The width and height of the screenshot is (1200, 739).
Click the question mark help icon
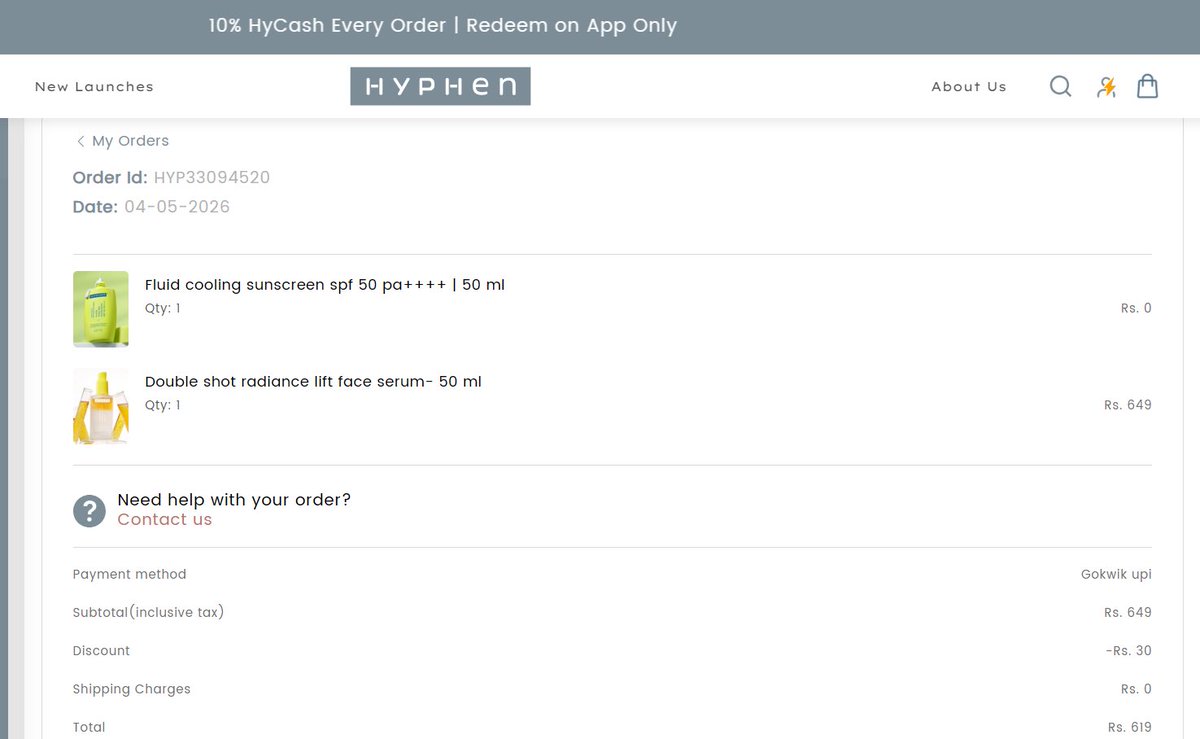(89, 512)
